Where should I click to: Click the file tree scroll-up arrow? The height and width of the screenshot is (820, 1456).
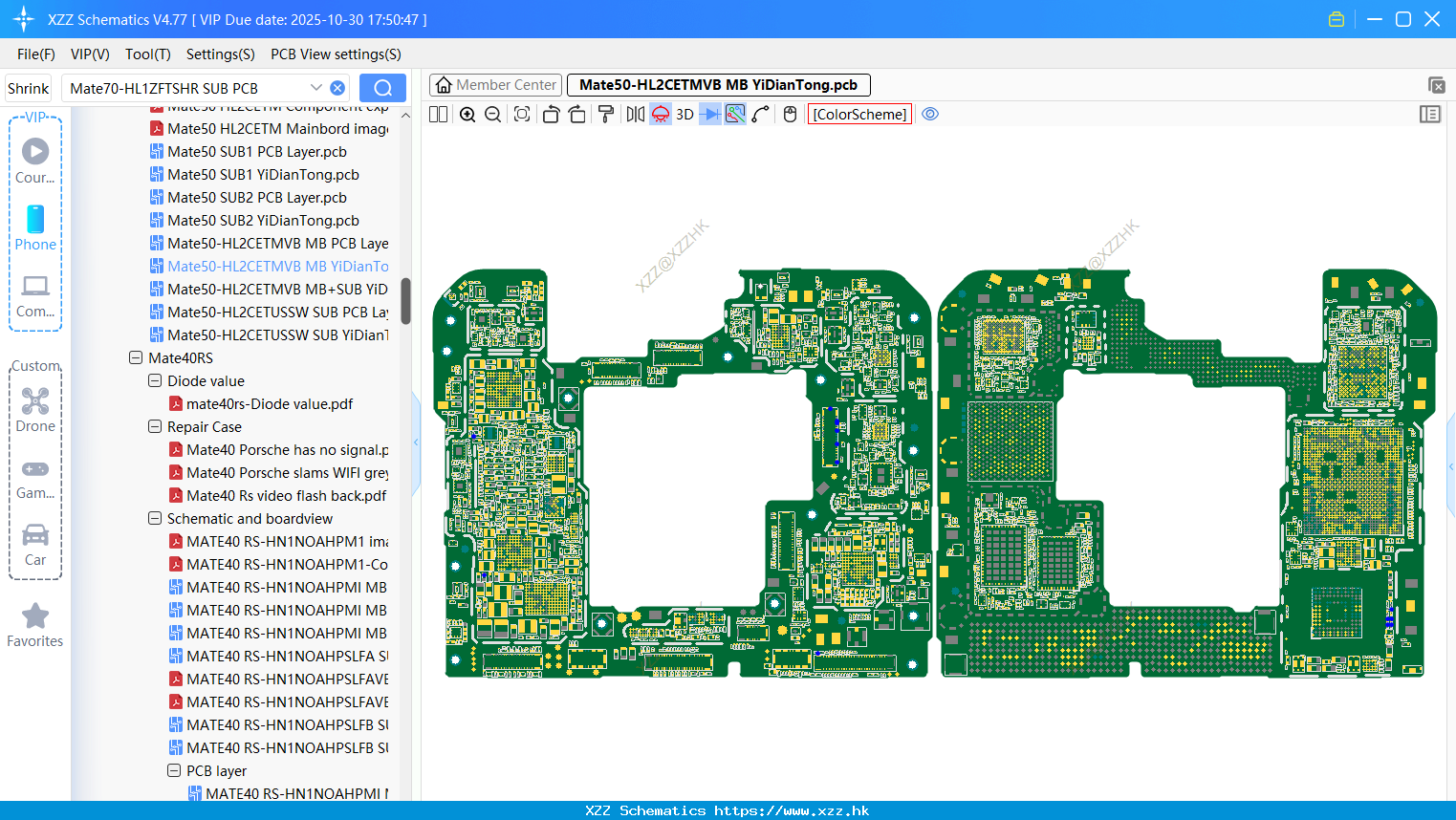[405, 115]
